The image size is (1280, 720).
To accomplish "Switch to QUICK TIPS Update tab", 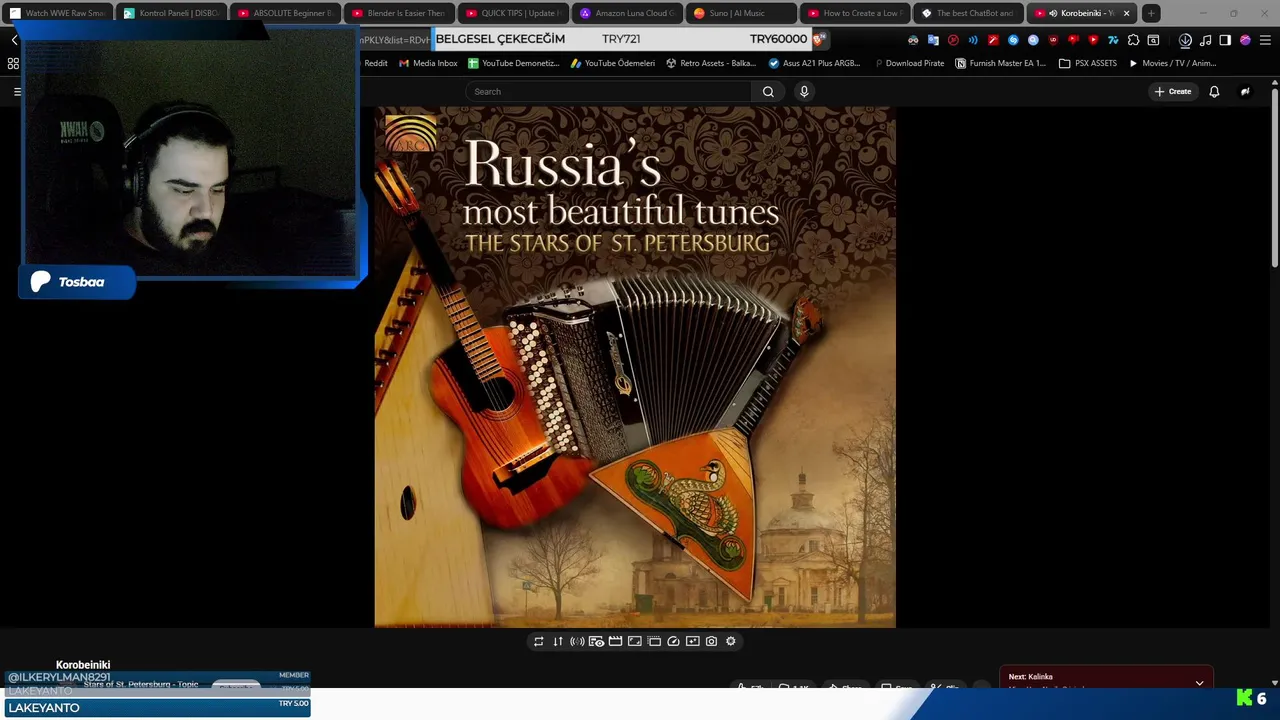I will pos(513,13).
